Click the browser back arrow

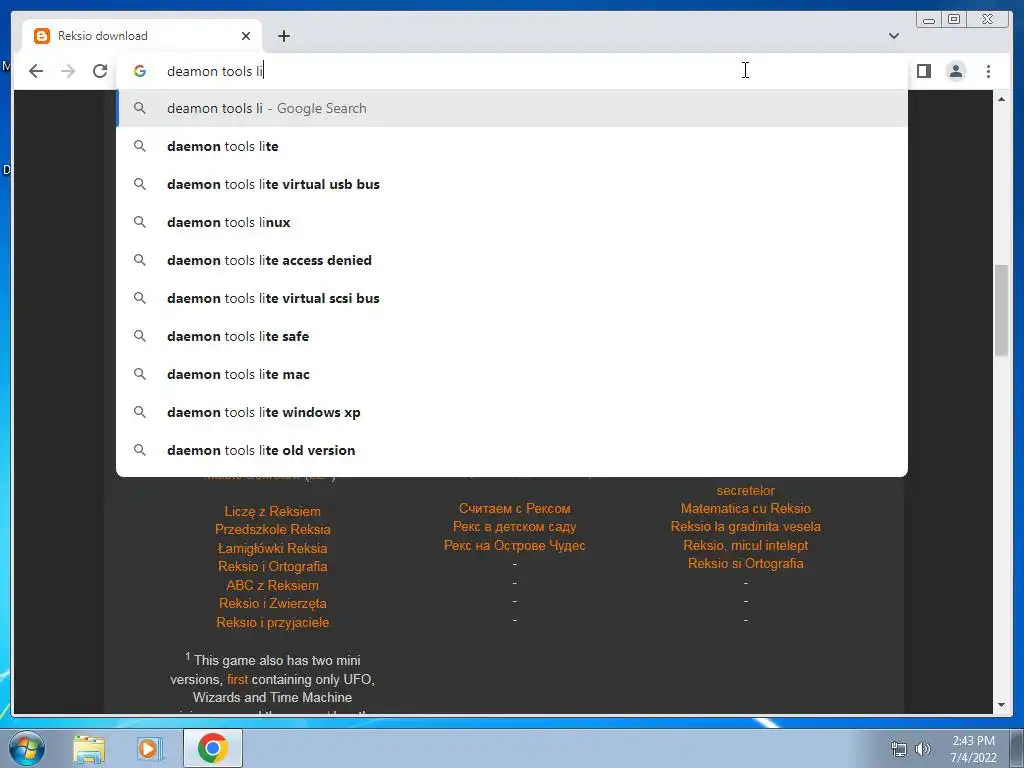coord(36,71)
